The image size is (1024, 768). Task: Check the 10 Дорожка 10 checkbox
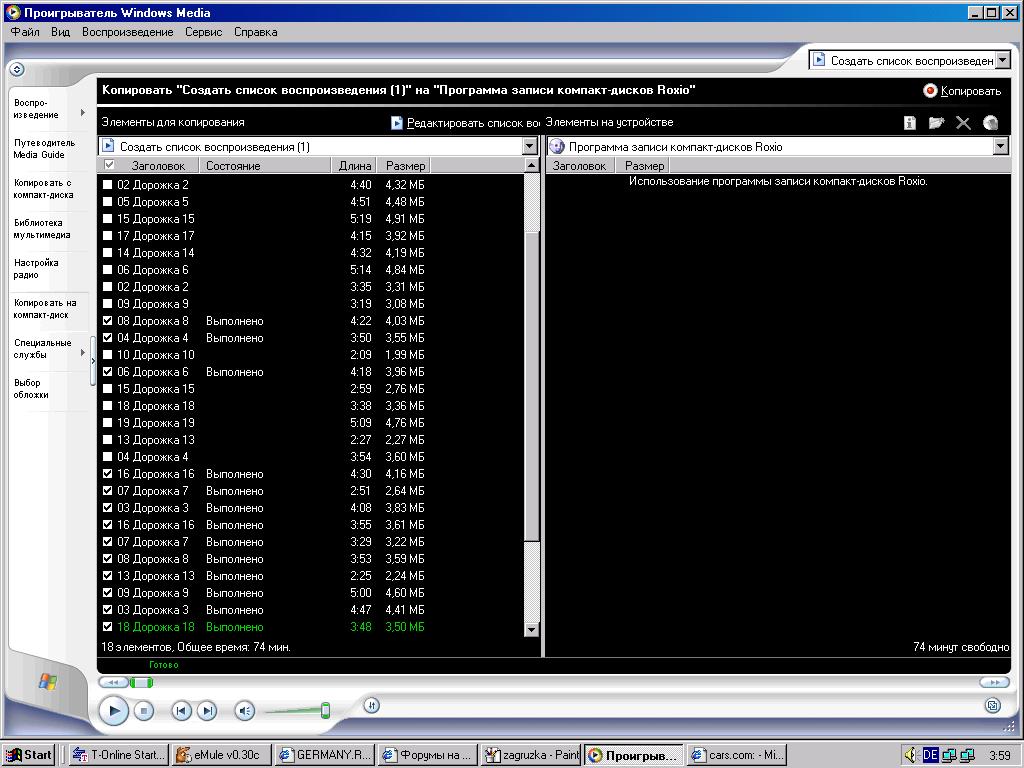[108, 355]
